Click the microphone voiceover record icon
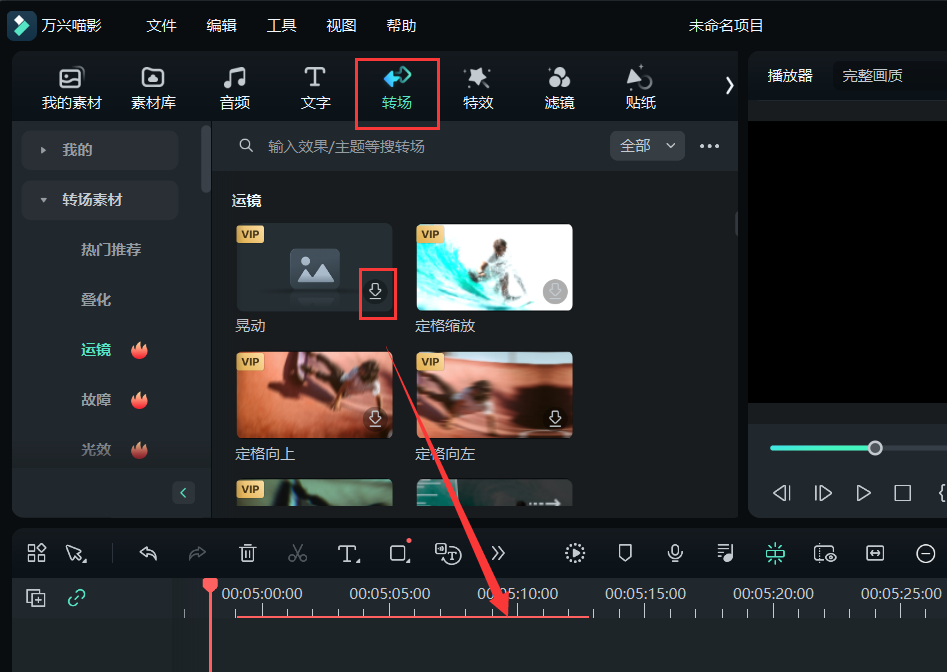 (676, 553)
